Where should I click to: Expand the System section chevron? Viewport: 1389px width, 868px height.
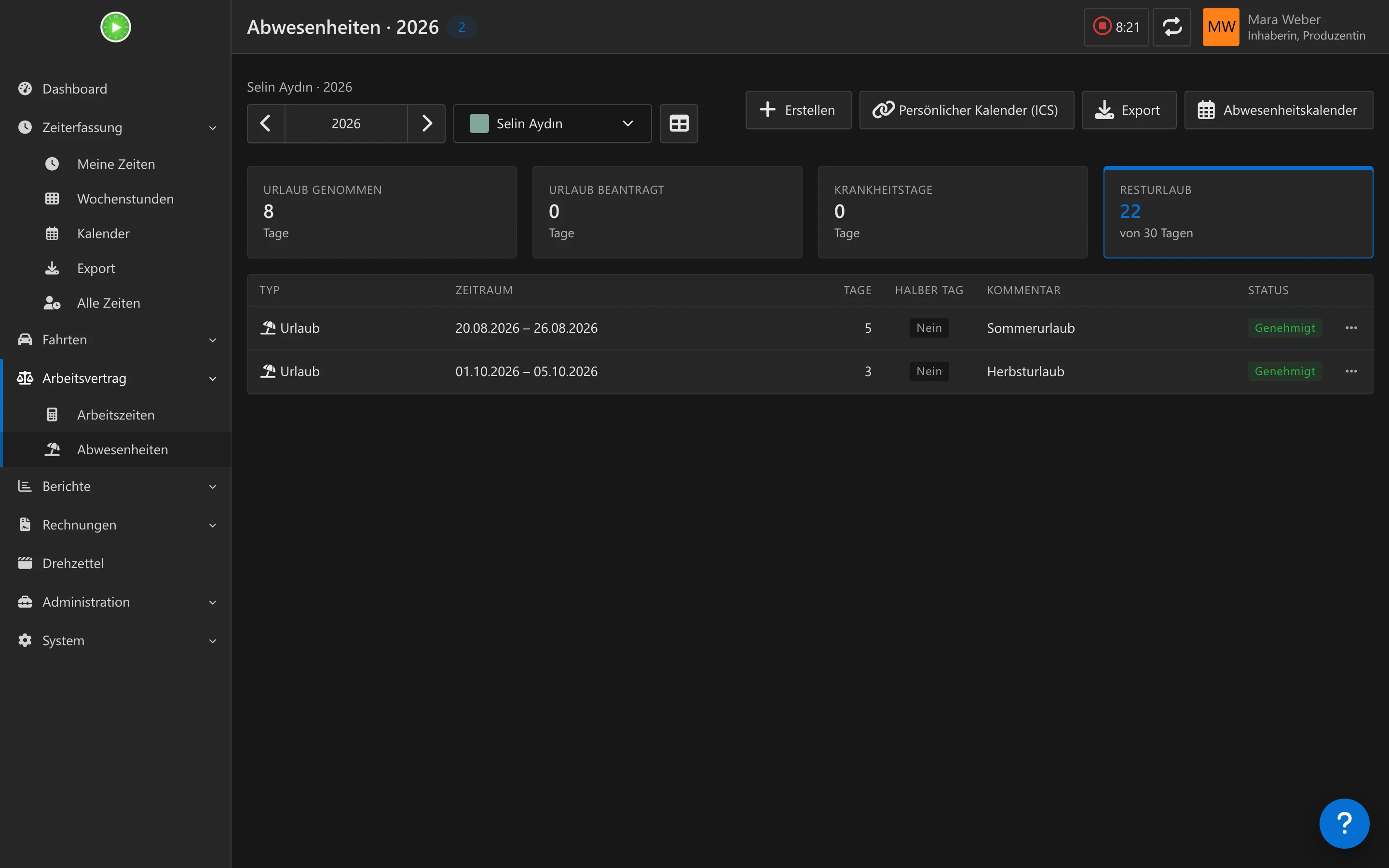click(x=212, y=641)
